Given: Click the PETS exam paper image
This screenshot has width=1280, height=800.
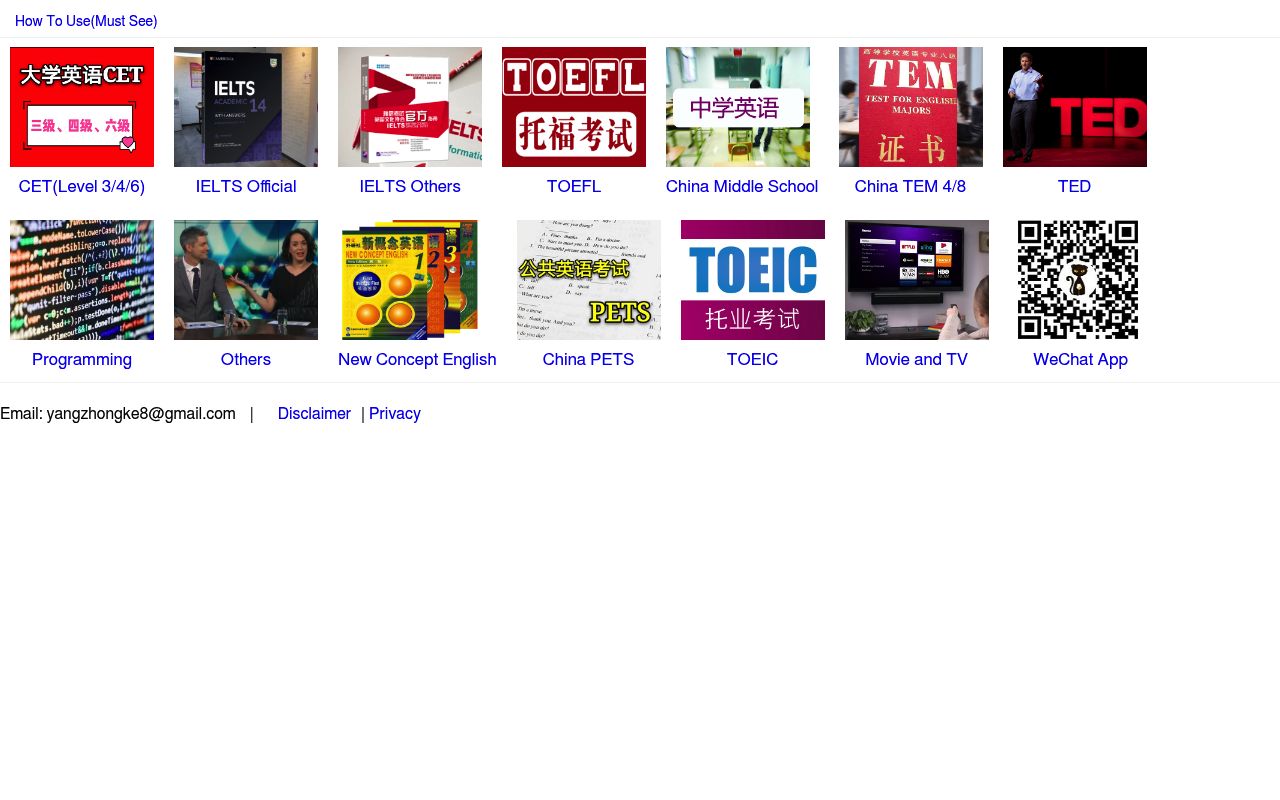Looking at the screenshot, I should pos(589,280).
